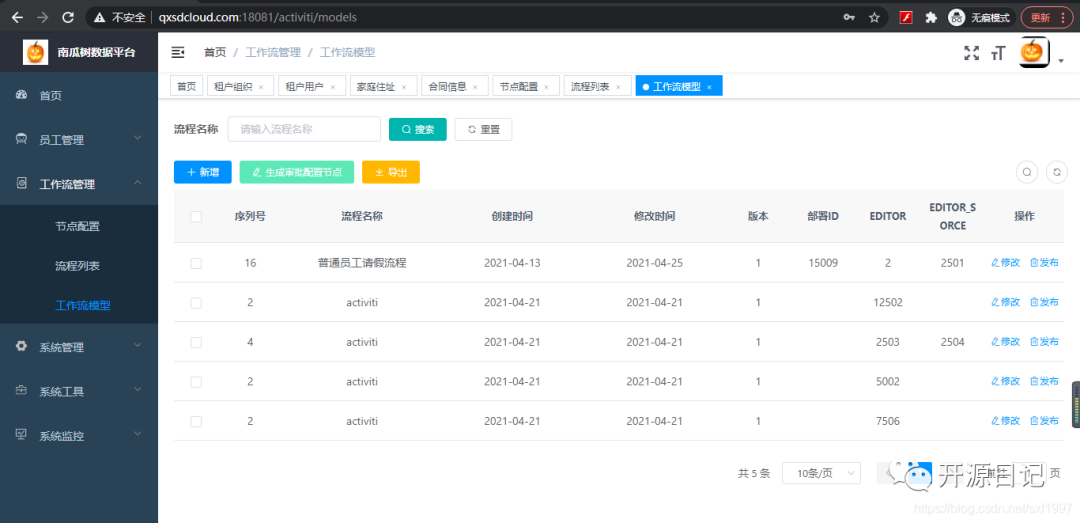
Task: Click the 搜索 button
Action: (417, 129)
